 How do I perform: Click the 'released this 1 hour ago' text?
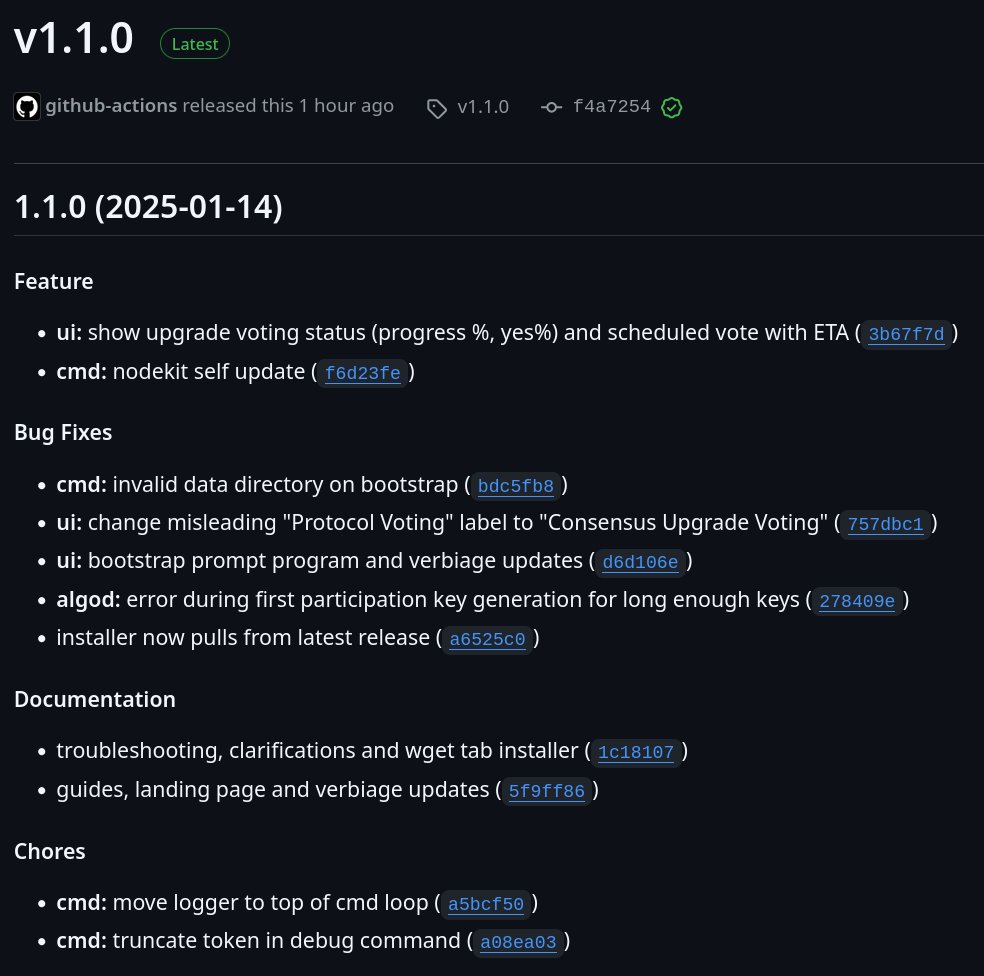[288, 105]
